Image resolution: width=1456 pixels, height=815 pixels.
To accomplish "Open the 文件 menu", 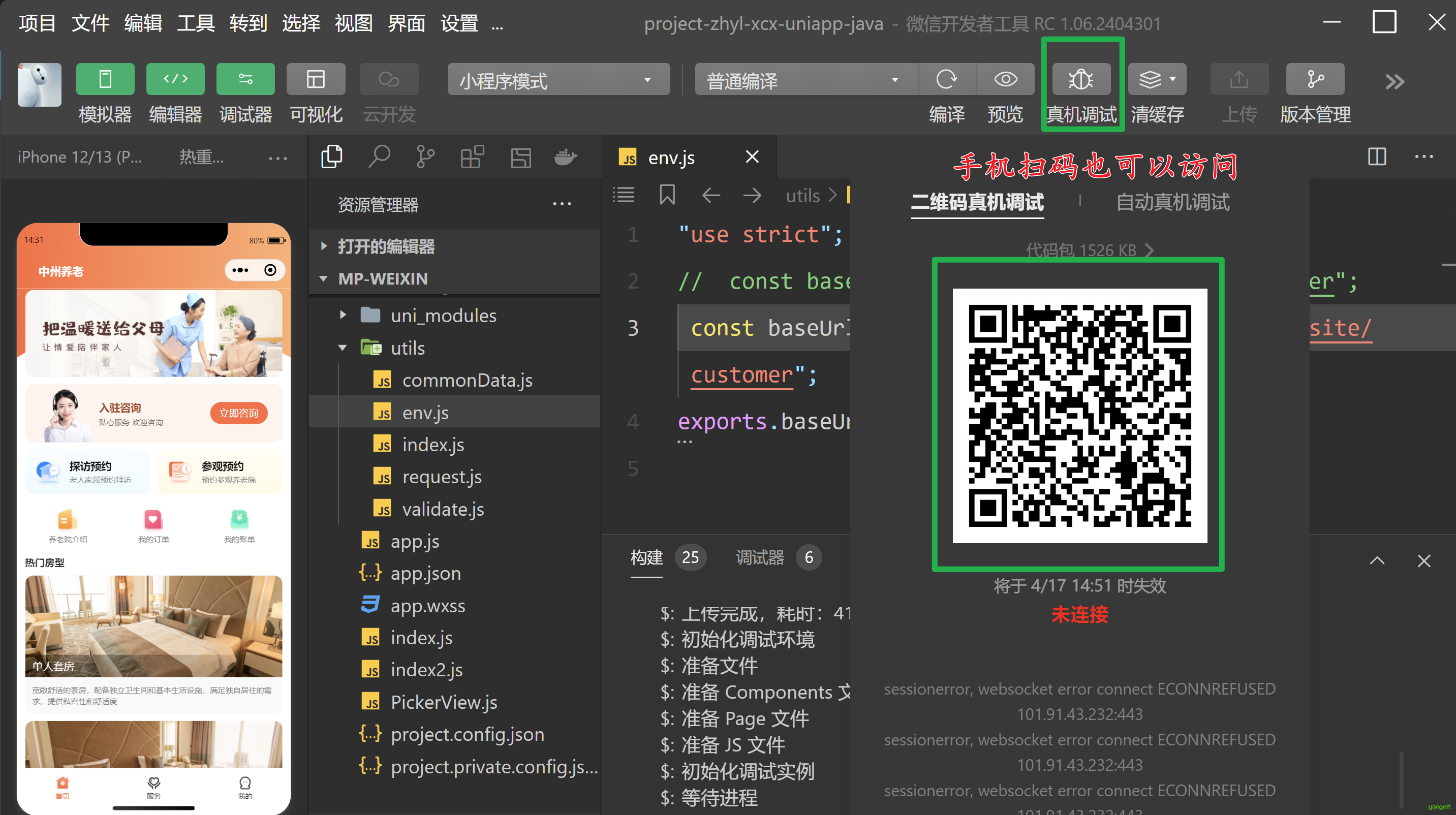I will pyautogui.click(x=90, y=23).
